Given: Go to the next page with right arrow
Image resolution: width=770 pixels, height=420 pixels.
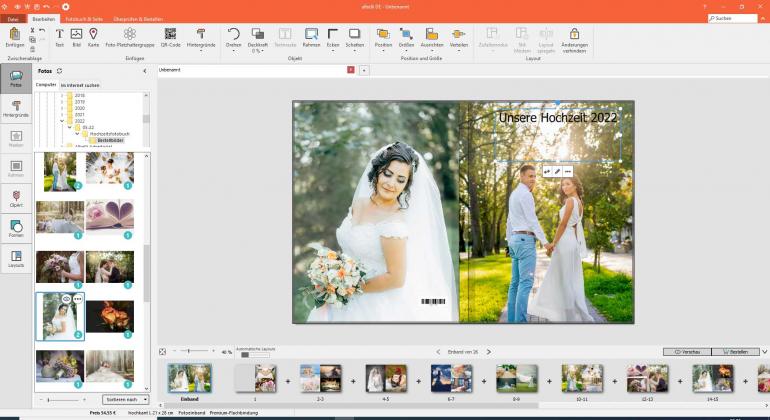Looking at the screenshot, I should click(489, 352).
